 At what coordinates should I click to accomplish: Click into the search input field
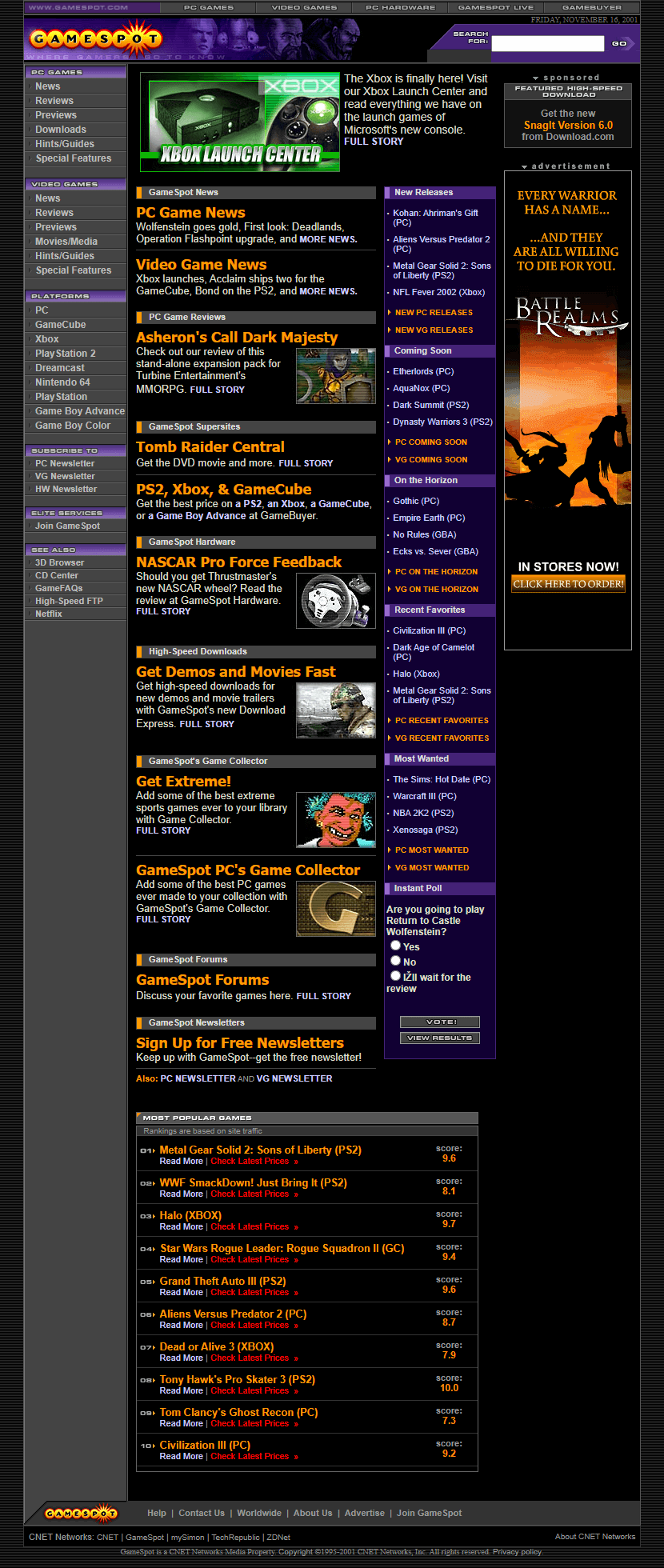(x=548, y=43)
